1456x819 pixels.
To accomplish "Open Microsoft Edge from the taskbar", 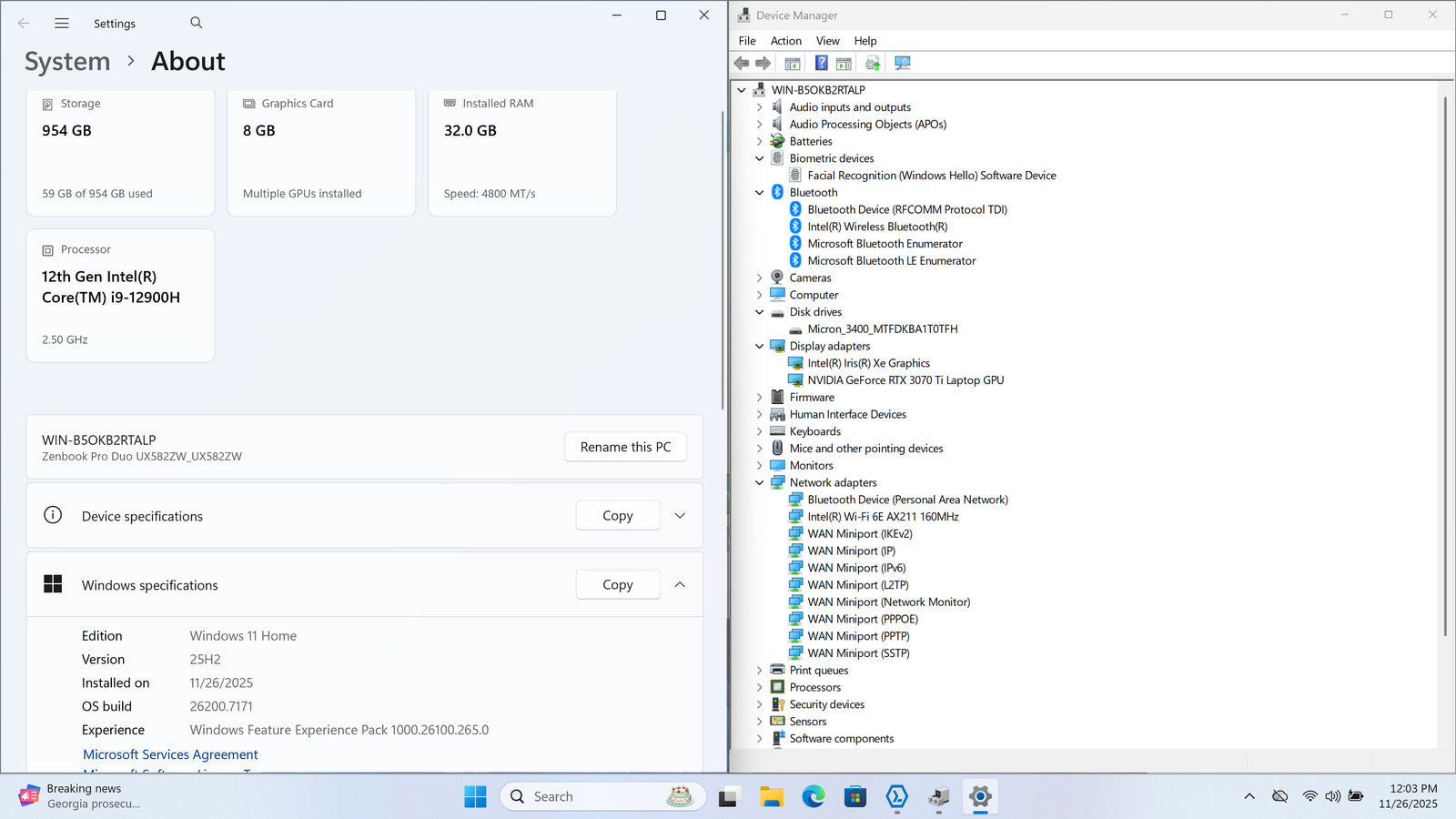I will coord(813,797).
